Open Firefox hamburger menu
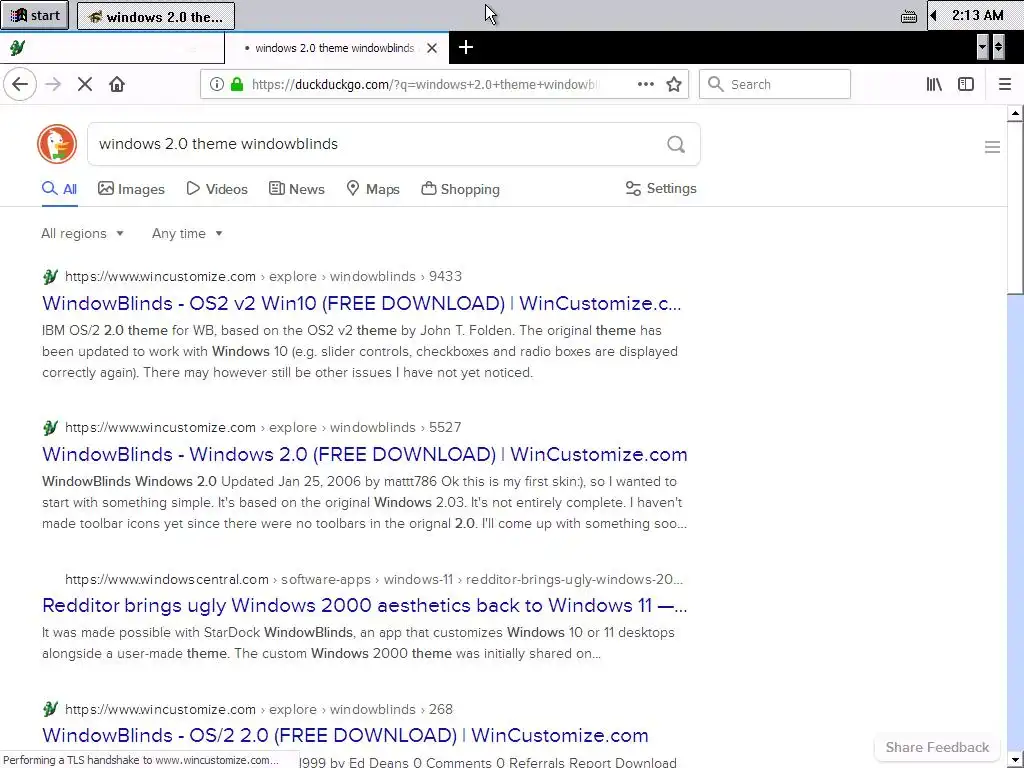The width and height of the screenshot is (1024, 768). click(x=1005, y=84)
